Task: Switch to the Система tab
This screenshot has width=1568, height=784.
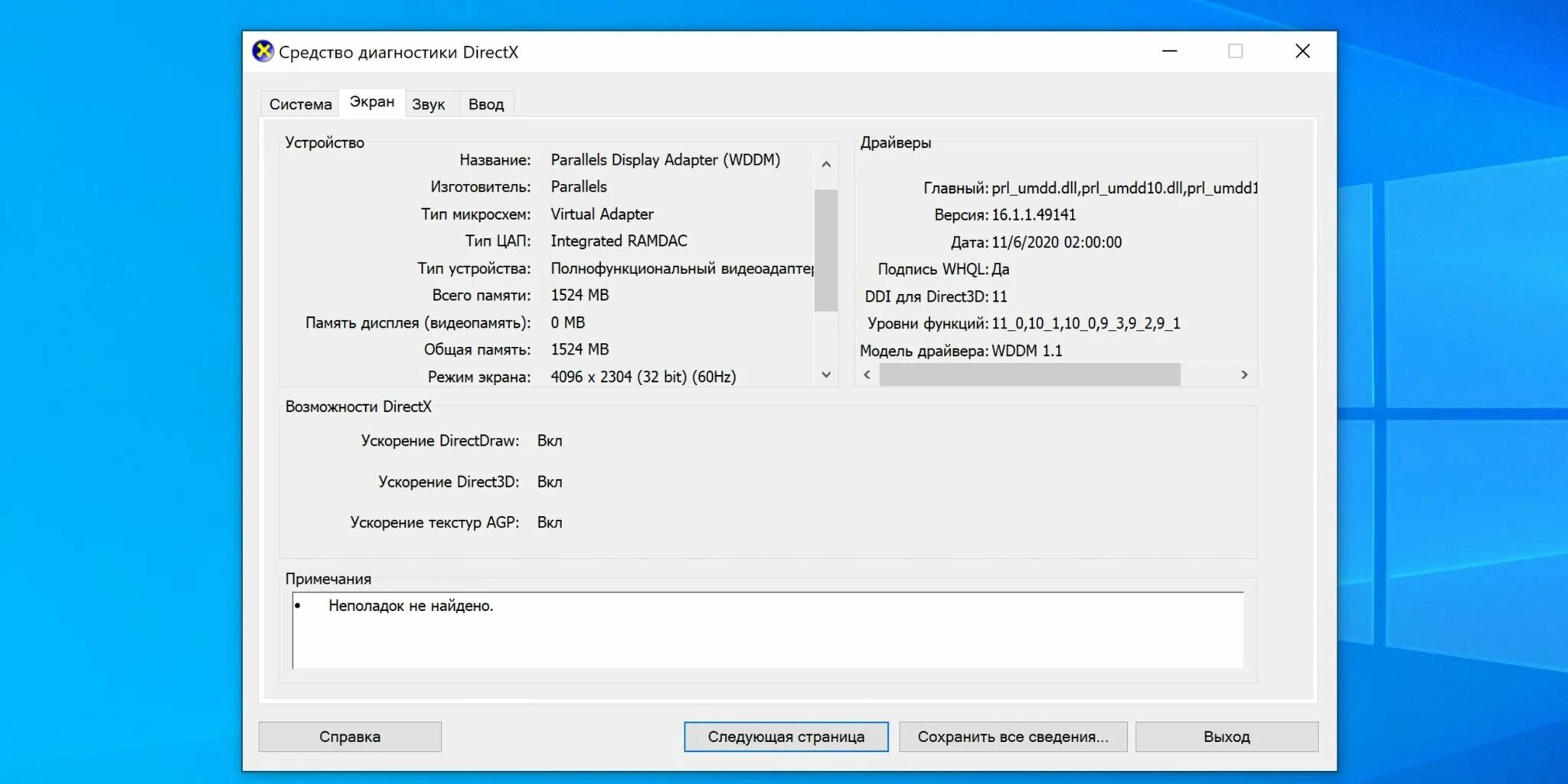Action: [x=300, y=104]
